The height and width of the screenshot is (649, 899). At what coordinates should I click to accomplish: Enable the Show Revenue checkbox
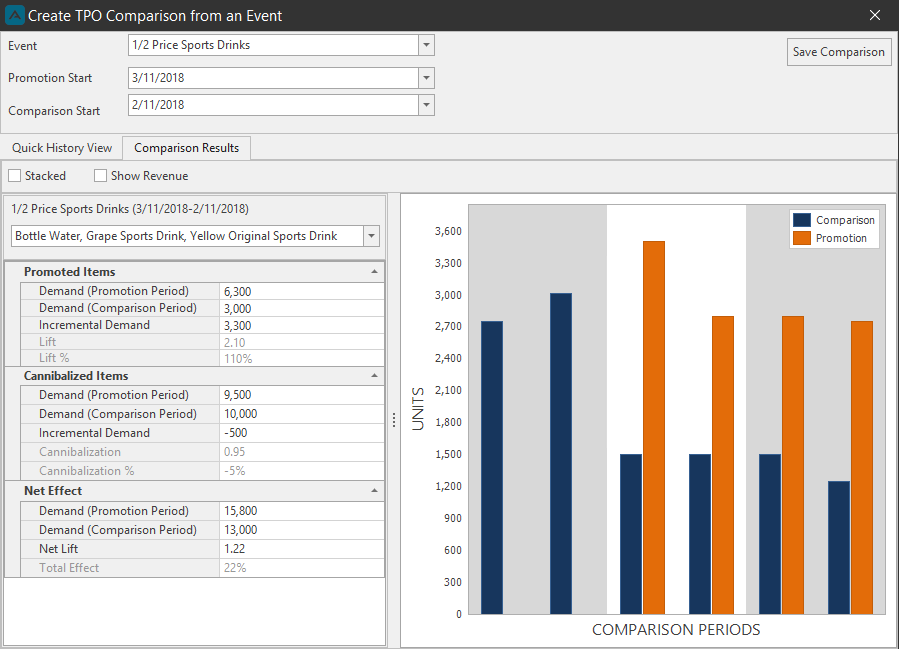click(x=100, y=175)
